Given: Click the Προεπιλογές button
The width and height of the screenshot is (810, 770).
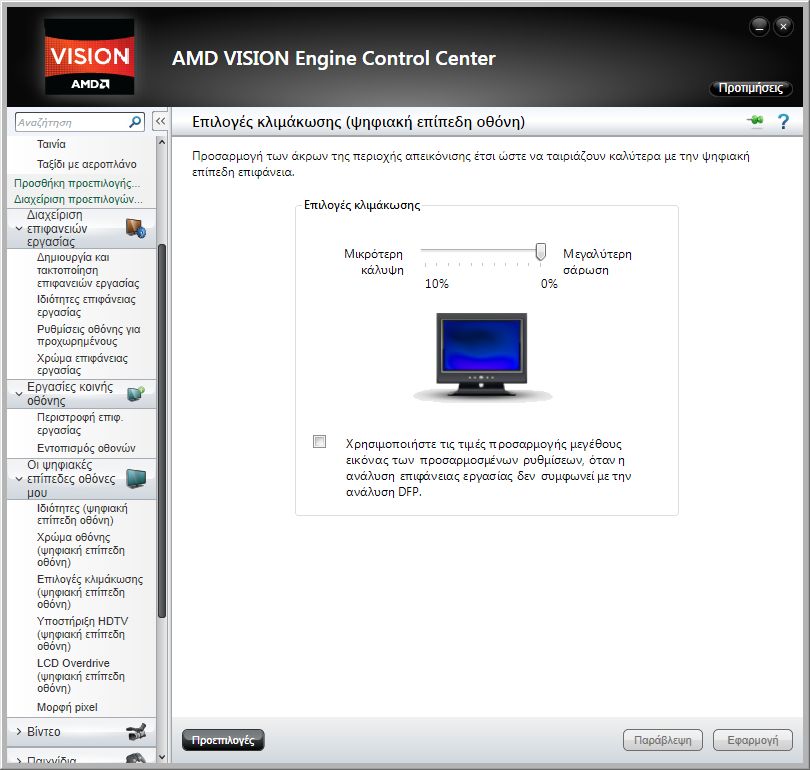Looking at the screenshot, I should [x=223, y=740].
